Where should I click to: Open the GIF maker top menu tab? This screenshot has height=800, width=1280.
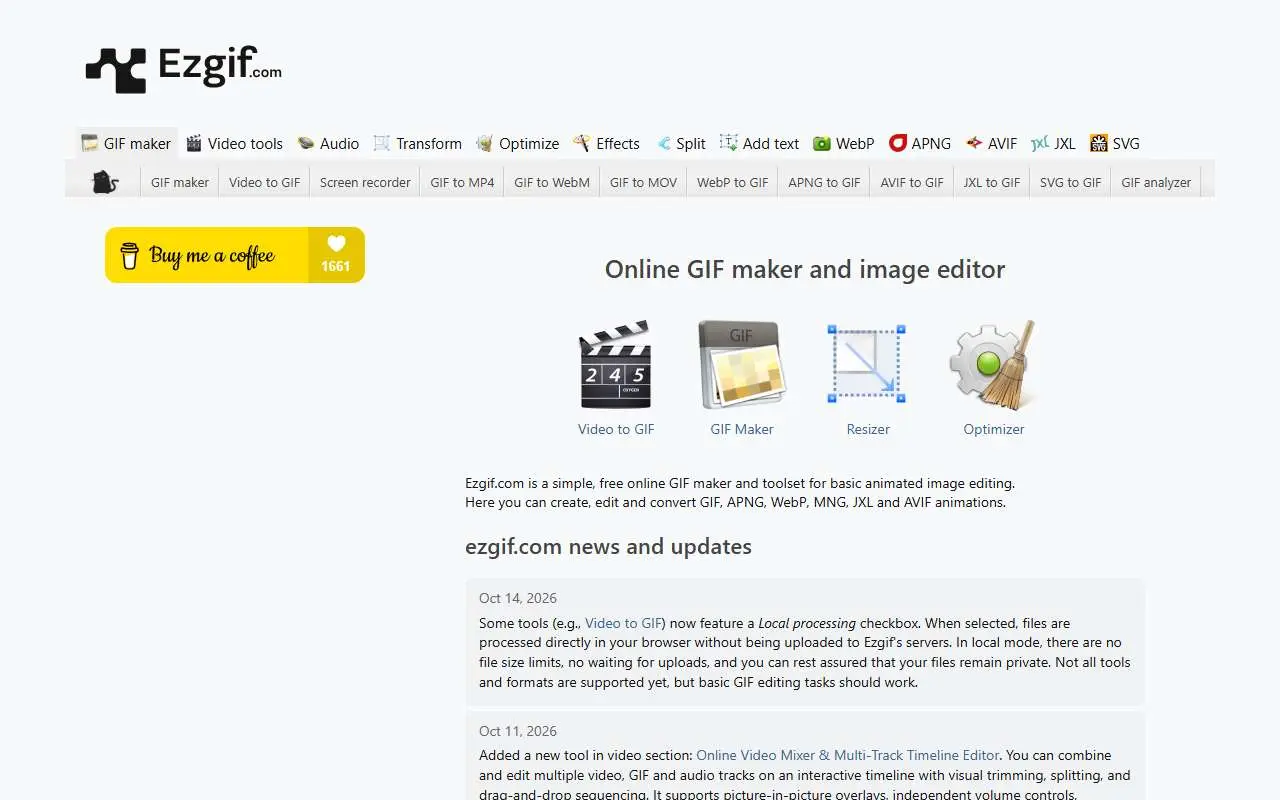coord(126,143)
